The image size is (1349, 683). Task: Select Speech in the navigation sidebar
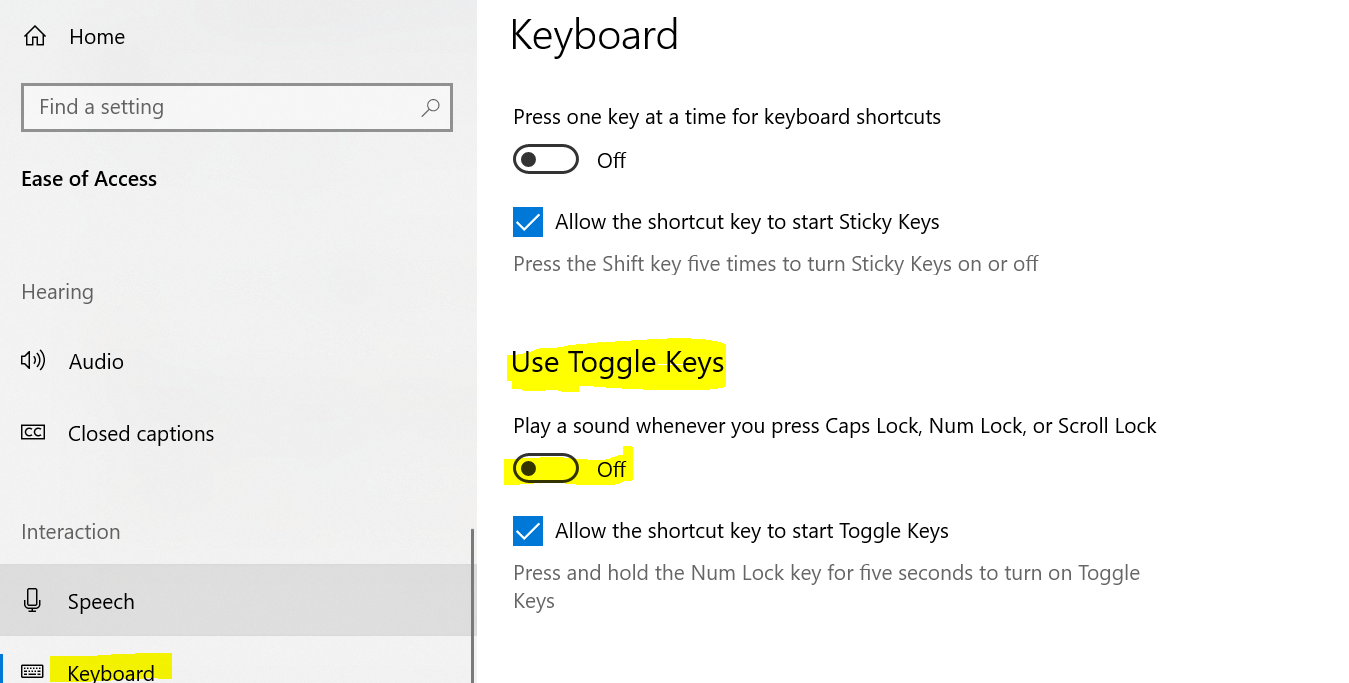(x=100, y=601)
